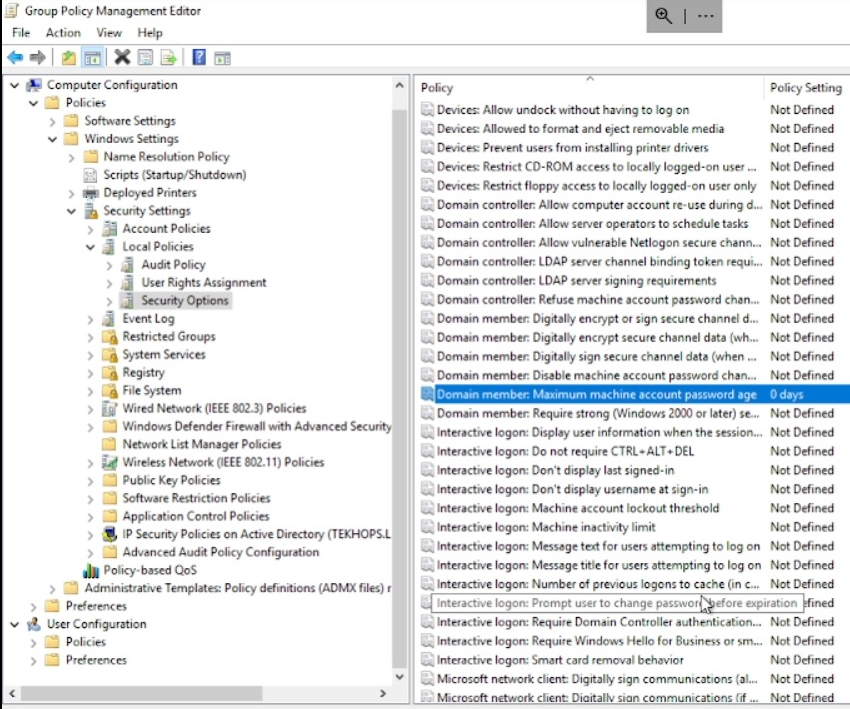Open the Action menu
This screenshot has height=709, width=850.
pos(63,33)
